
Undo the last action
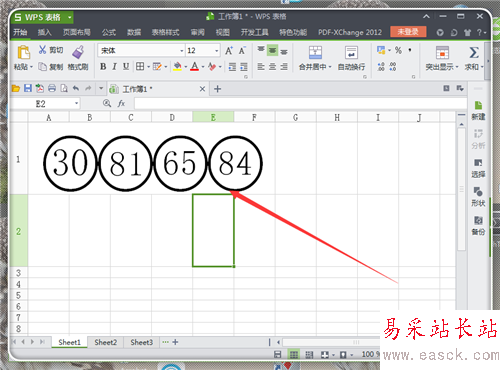[76, 88]
